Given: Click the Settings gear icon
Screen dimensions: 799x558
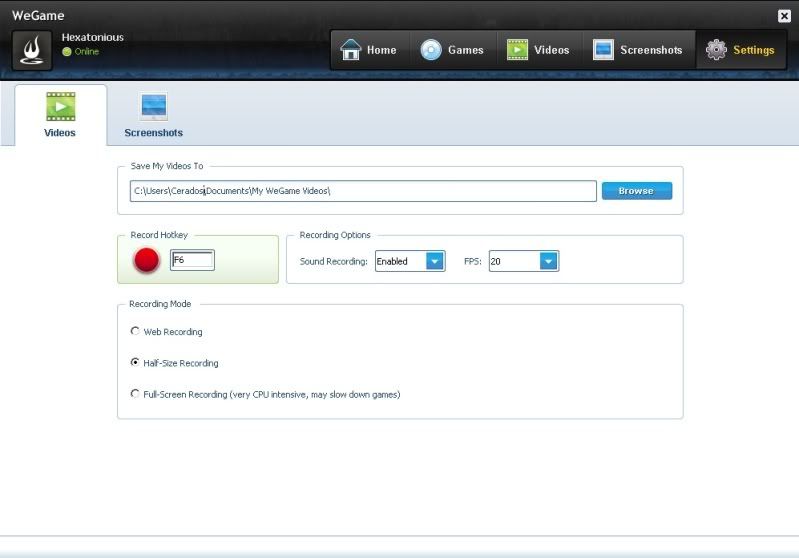Looking at the screenshot, I should pyautogui.click(x=716, y=50).
